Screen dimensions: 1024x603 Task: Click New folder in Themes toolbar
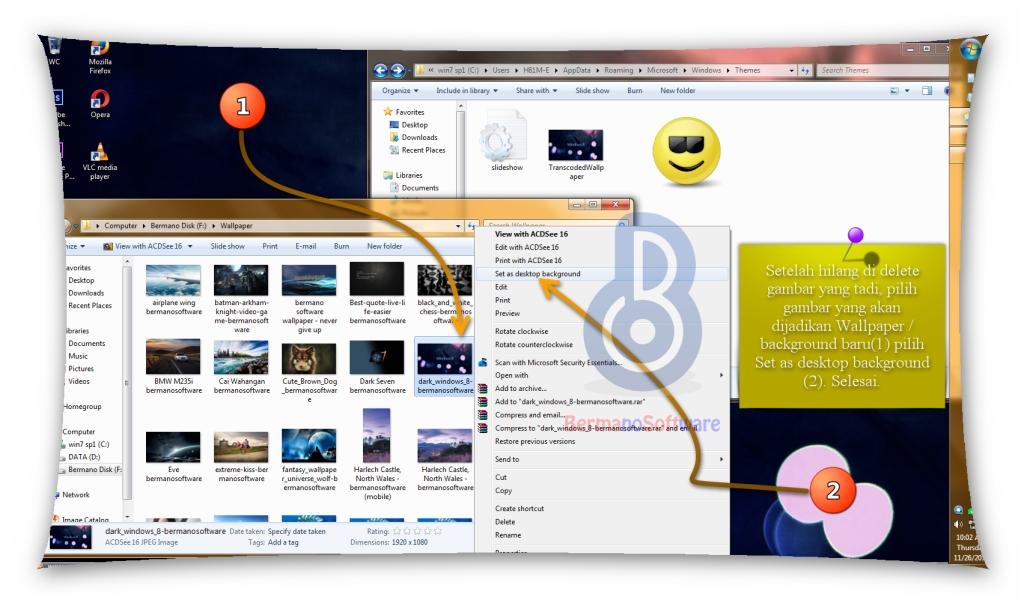[677, 90]
